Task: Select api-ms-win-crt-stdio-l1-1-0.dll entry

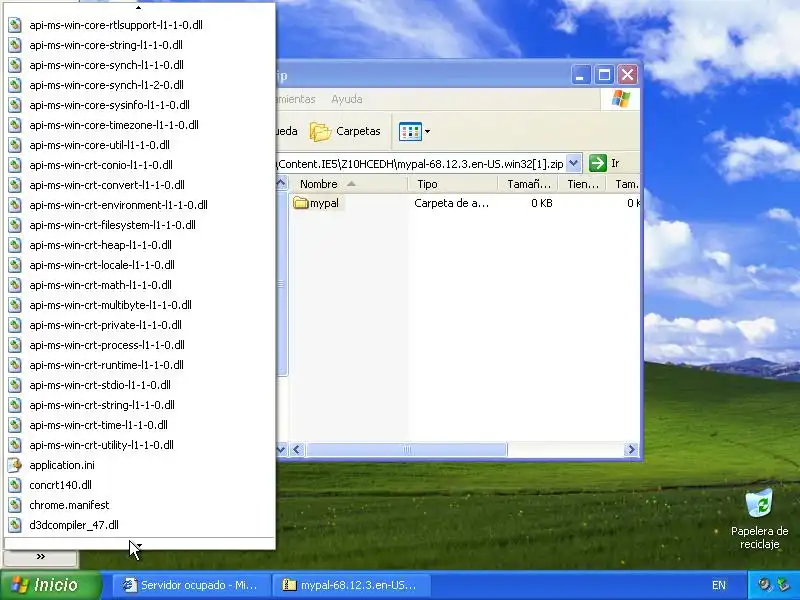Action: click(100, 385)
